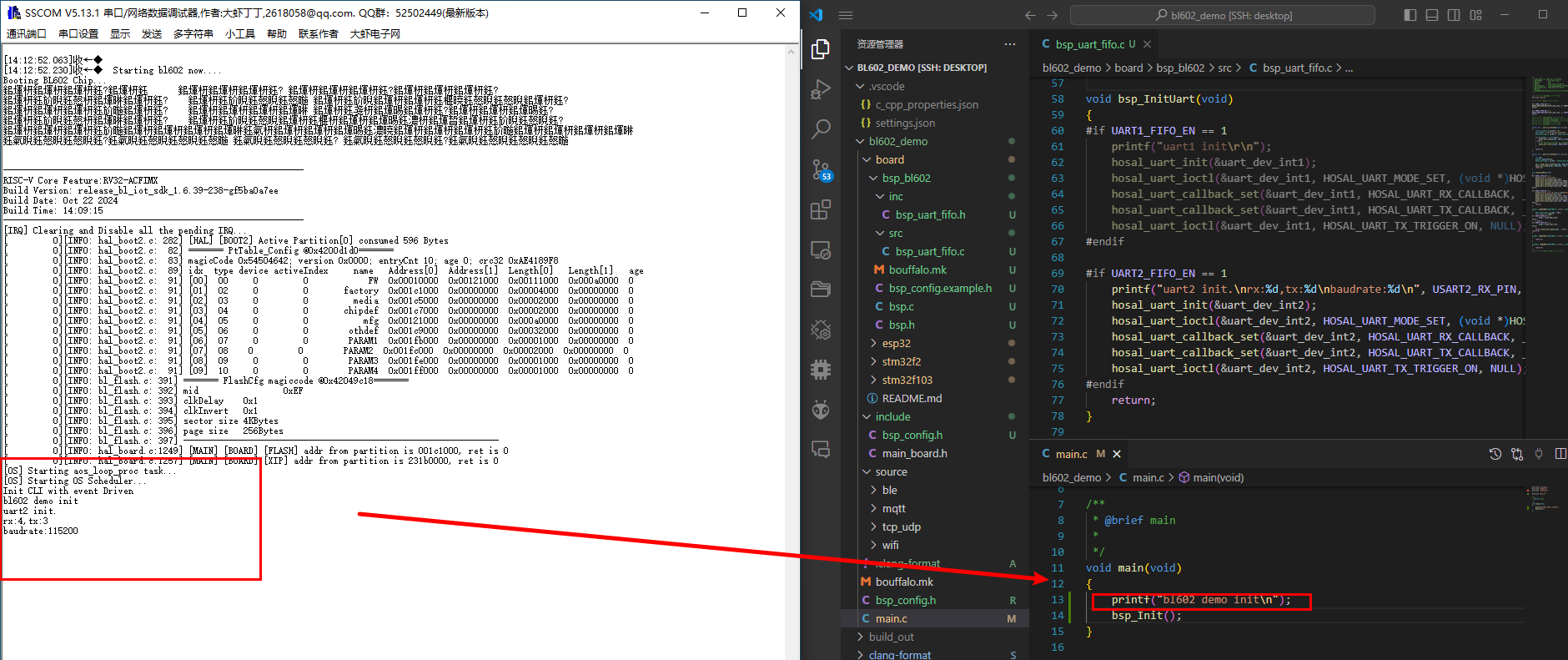Expand the stm32f103 folder
Viewport: 1568px width, 660px height.
point(873,380)
